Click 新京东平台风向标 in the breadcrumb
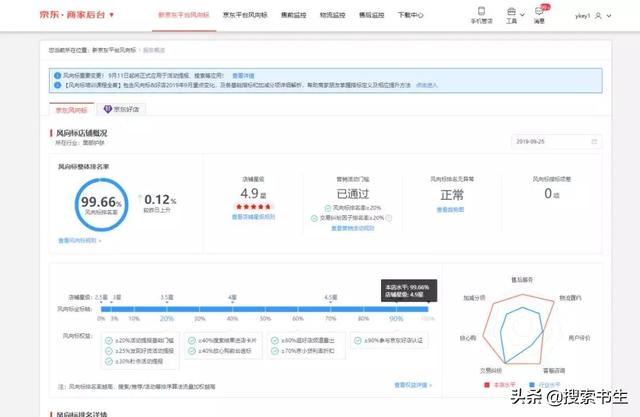Screen dimensions: 640x417 [x=114, y=50]
